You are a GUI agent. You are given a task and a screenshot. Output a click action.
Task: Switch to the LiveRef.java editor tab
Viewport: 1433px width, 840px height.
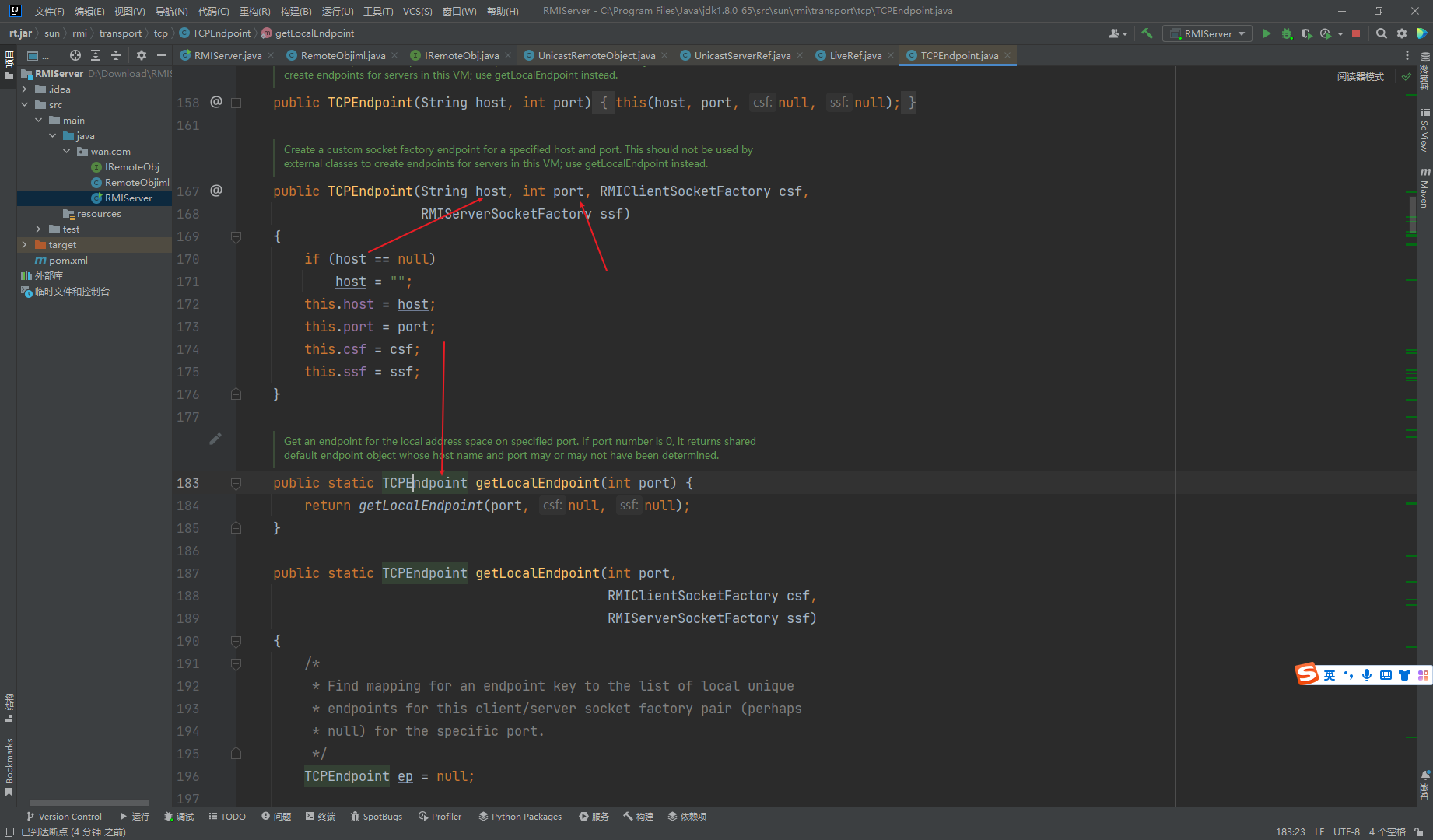(x=855, y=55)
